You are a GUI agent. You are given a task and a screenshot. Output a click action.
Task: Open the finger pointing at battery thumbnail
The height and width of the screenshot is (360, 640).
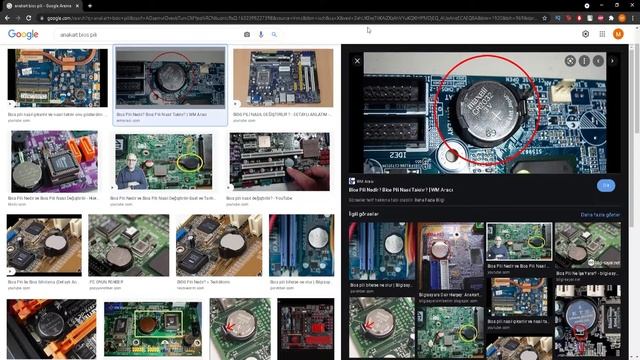pyautogui.click(x=280, y=162)
